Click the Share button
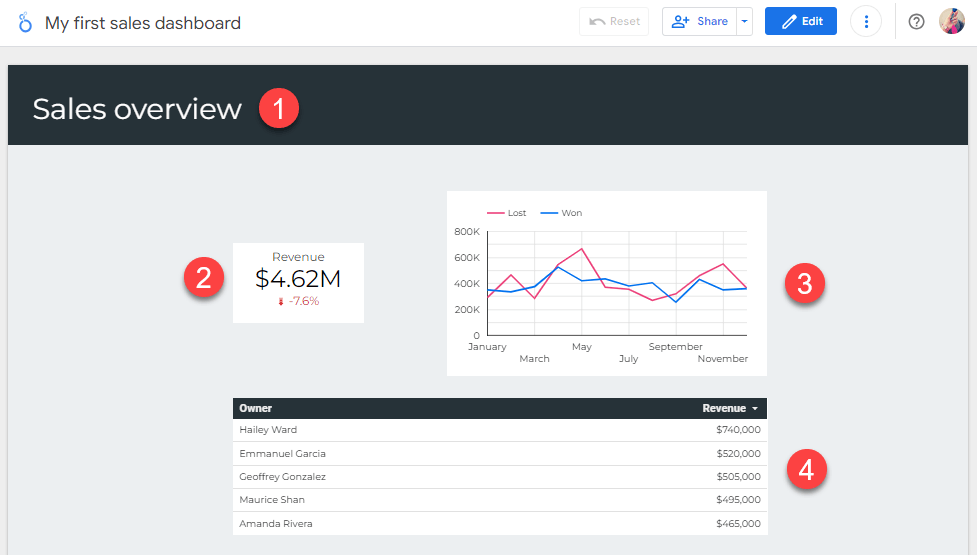The width and height of the screenshot is (977, 555). click(699, 22)
